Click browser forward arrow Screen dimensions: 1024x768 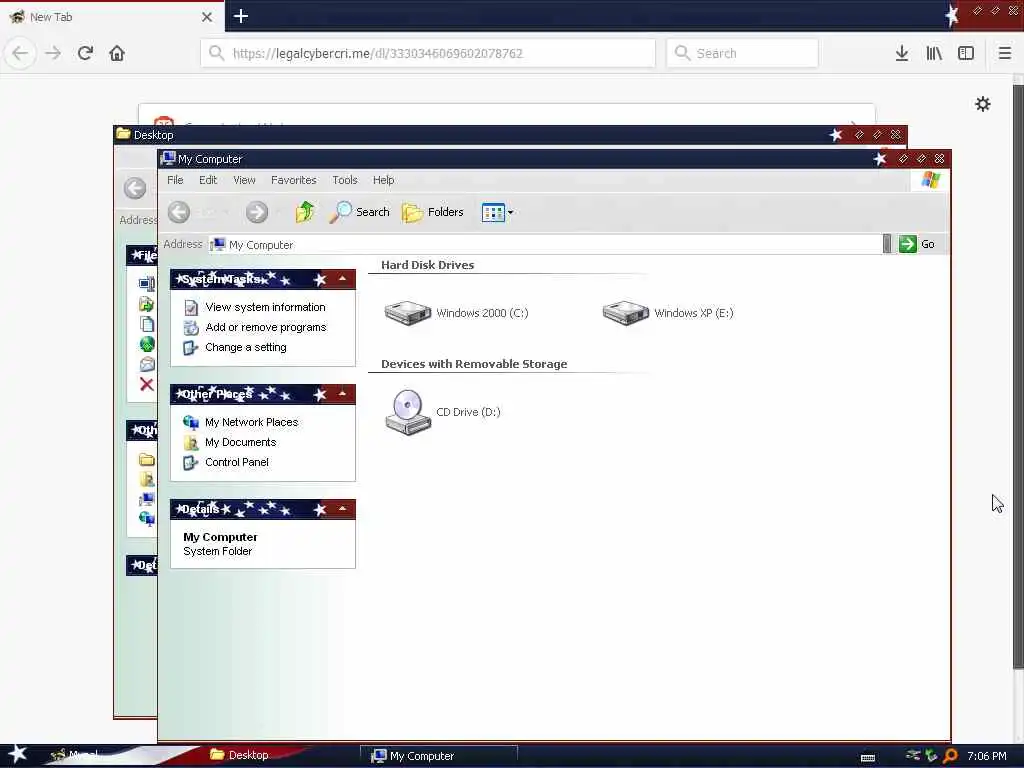tap(53, 53)
